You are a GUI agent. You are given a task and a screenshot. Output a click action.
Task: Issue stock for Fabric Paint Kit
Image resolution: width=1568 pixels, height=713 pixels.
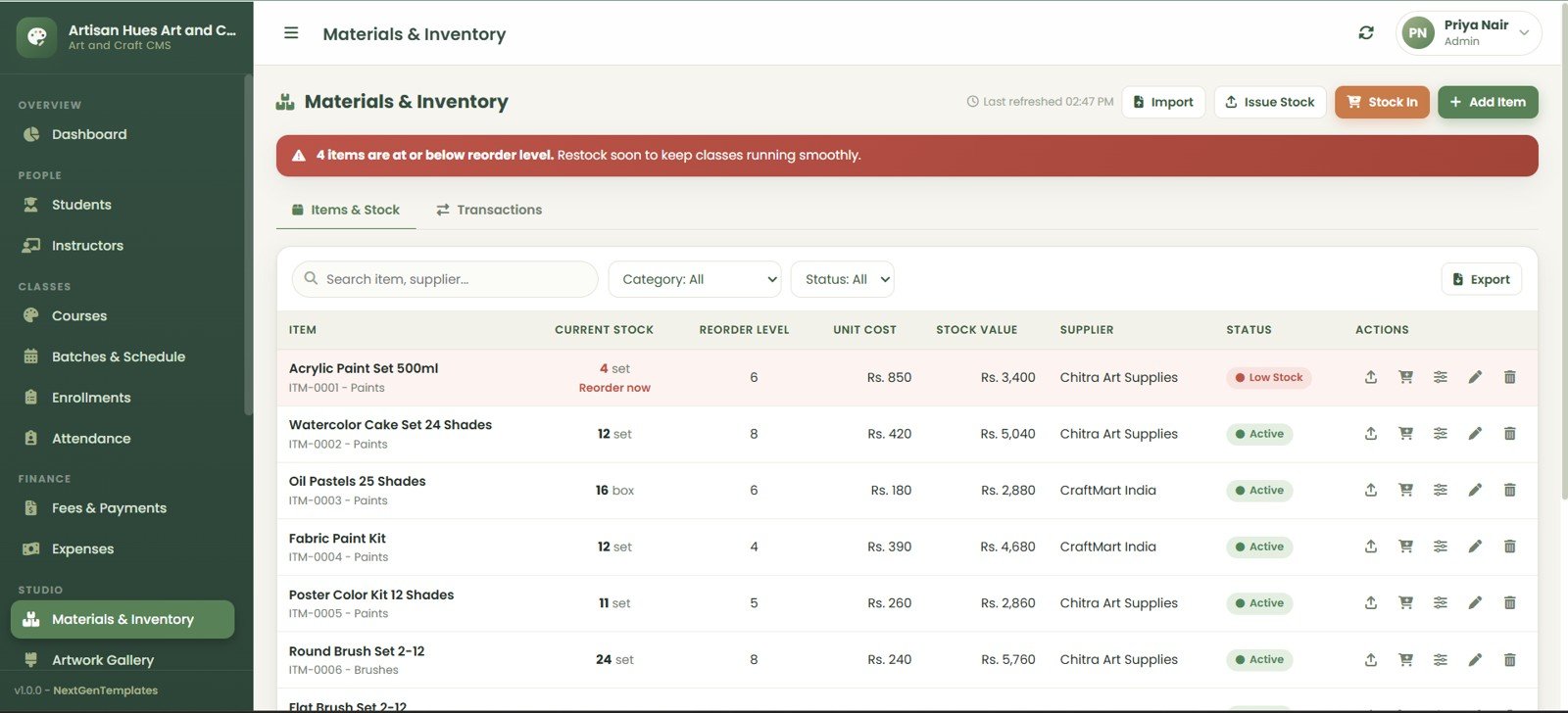click(x=1371, y=547)
